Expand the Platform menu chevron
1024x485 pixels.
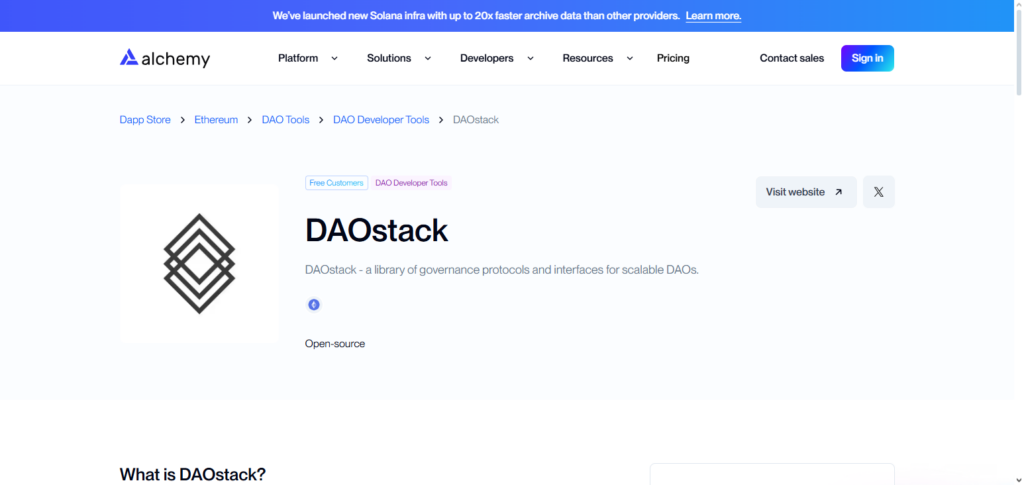click(334, 58)
